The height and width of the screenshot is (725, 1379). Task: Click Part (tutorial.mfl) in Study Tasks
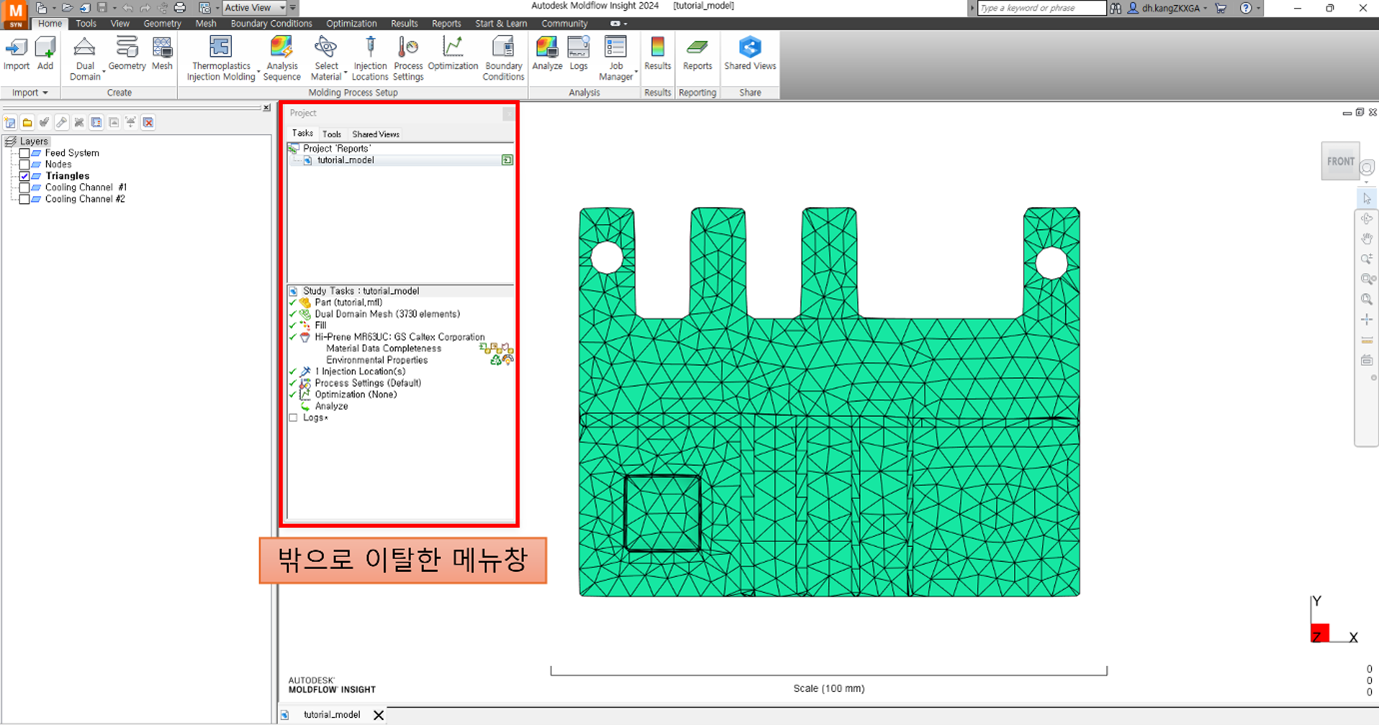(348, 302)
